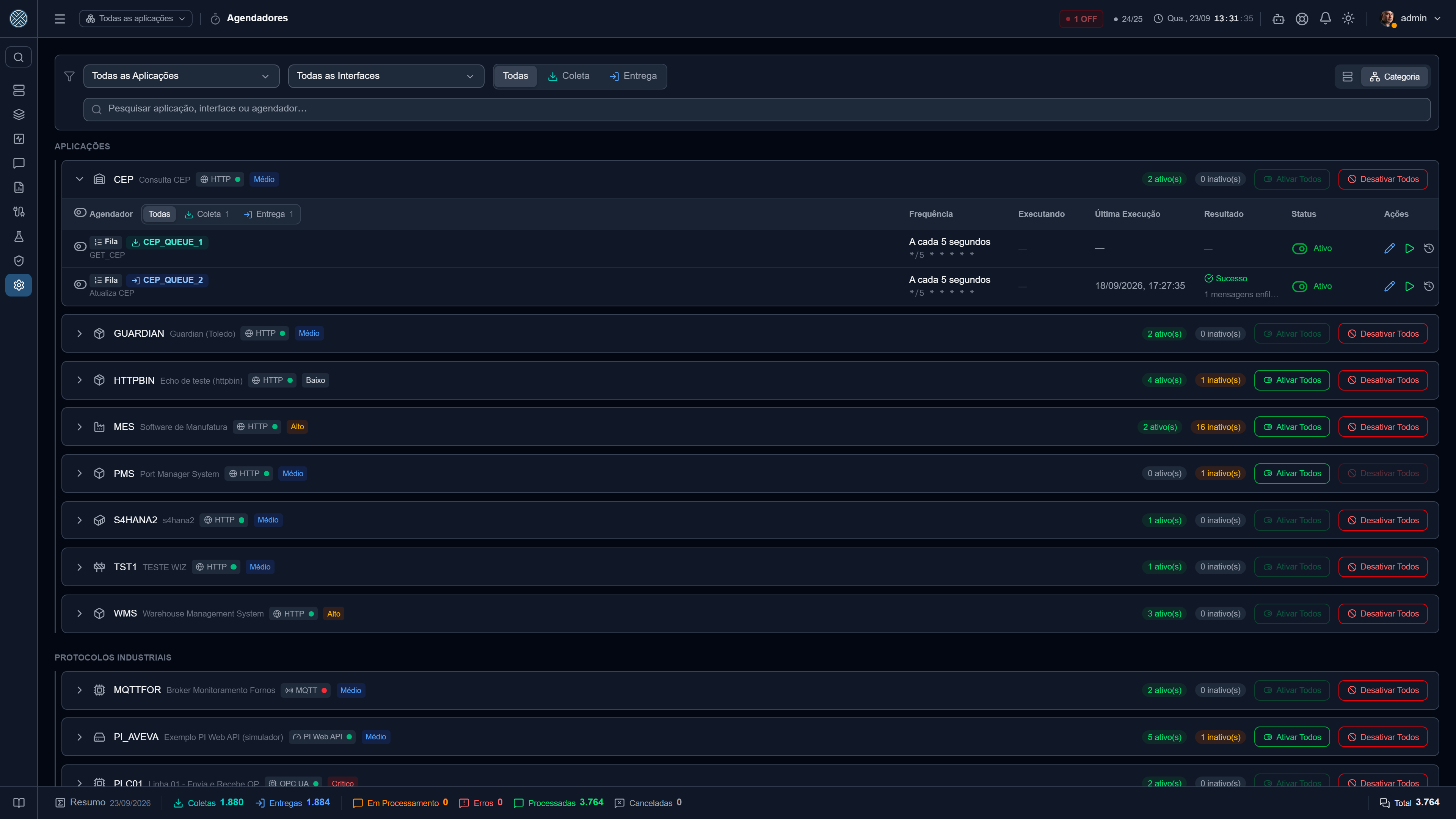This screenshot has width=1456, height=819.
Task: Toggle the sun theme icon
Action: click(1349, 19)
